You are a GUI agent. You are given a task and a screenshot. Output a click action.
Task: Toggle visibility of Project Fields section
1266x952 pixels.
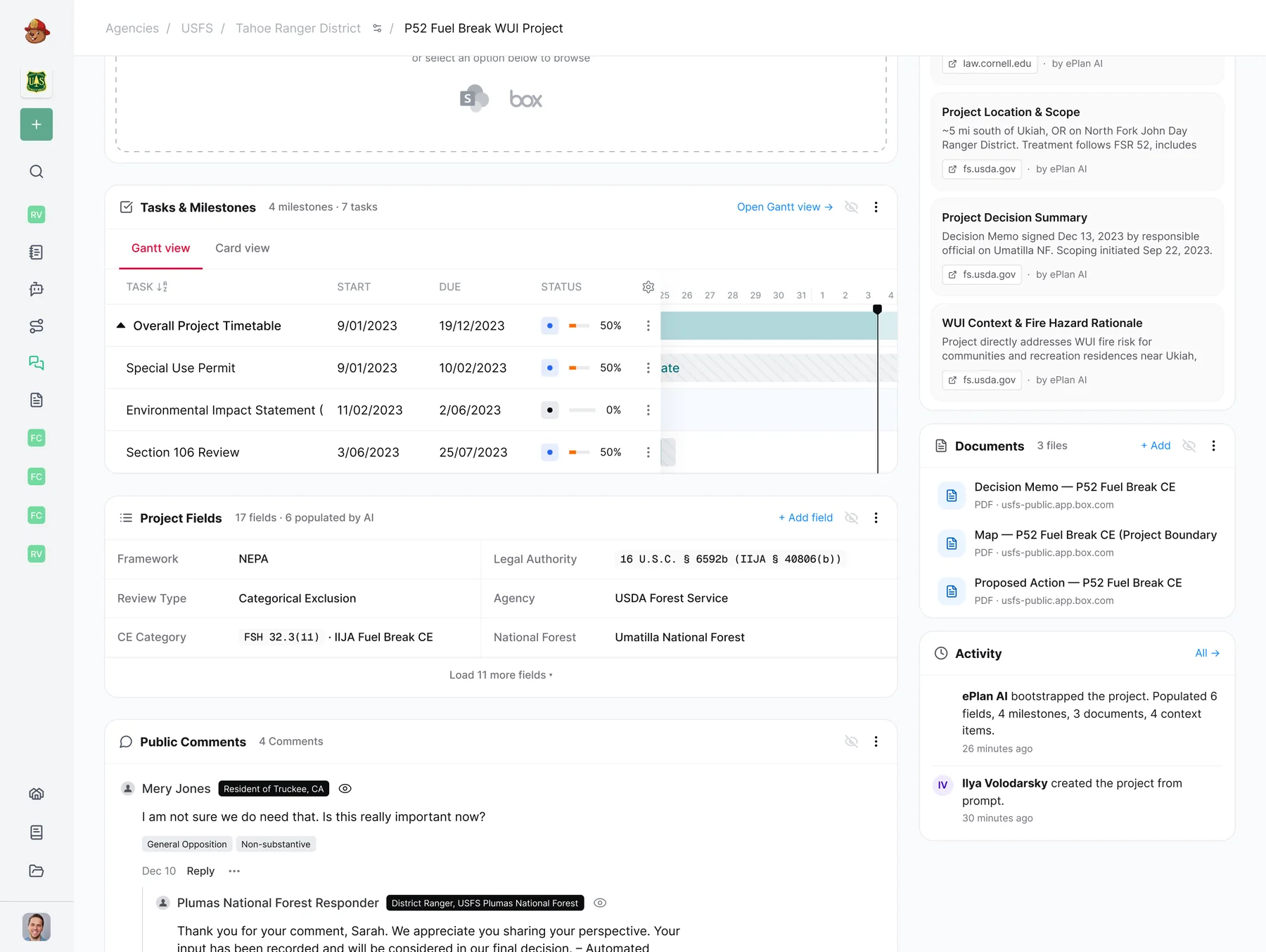click(851, 517)
